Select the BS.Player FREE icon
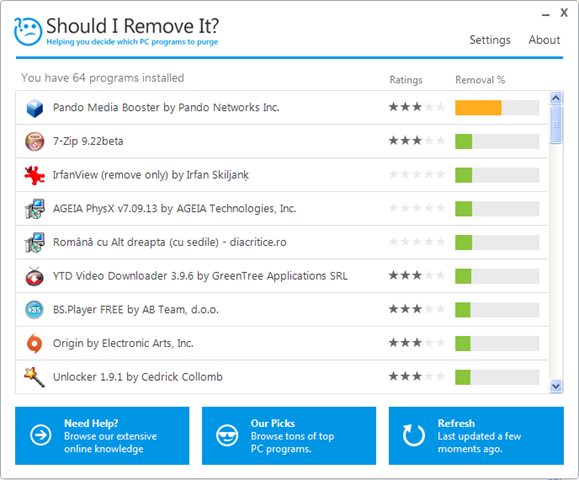 (x=35, y=310)
